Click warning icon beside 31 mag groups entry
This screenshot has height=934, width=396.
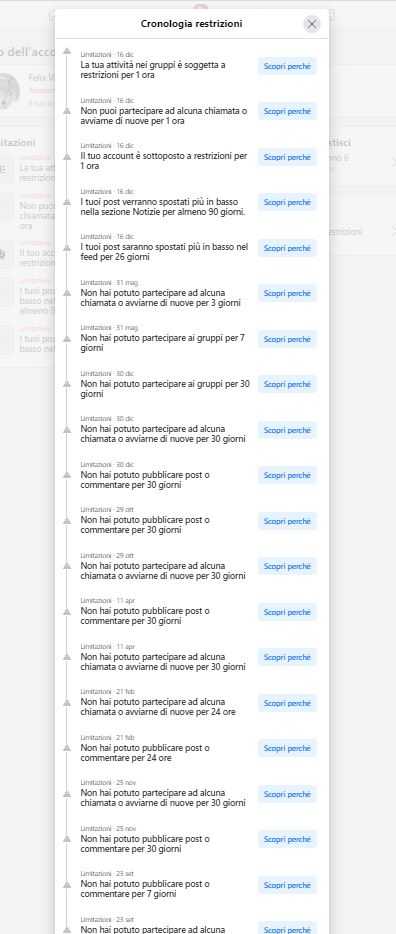coord(67,338)
